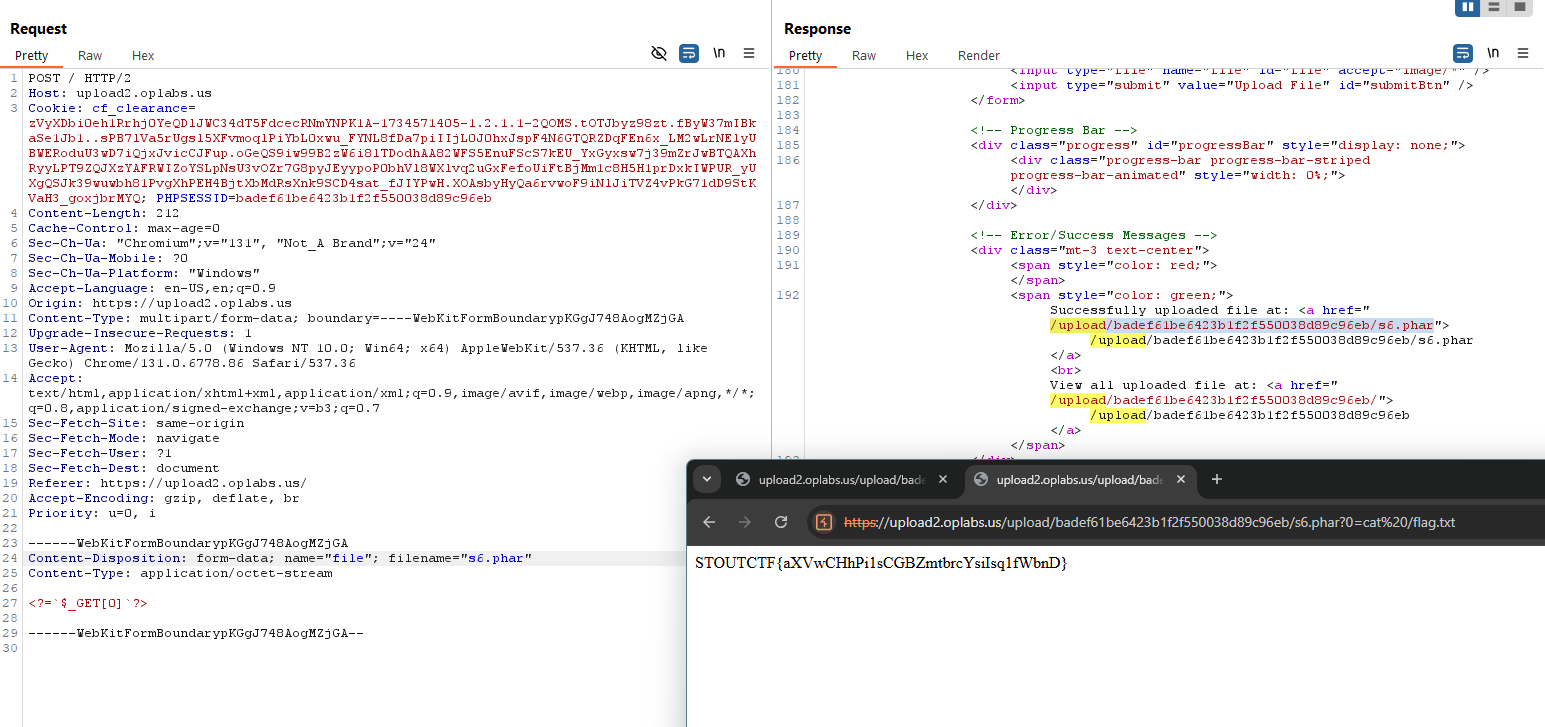
Task: Click "Successfully uploaded file at:" in Response
Action: pos(1170,310)
